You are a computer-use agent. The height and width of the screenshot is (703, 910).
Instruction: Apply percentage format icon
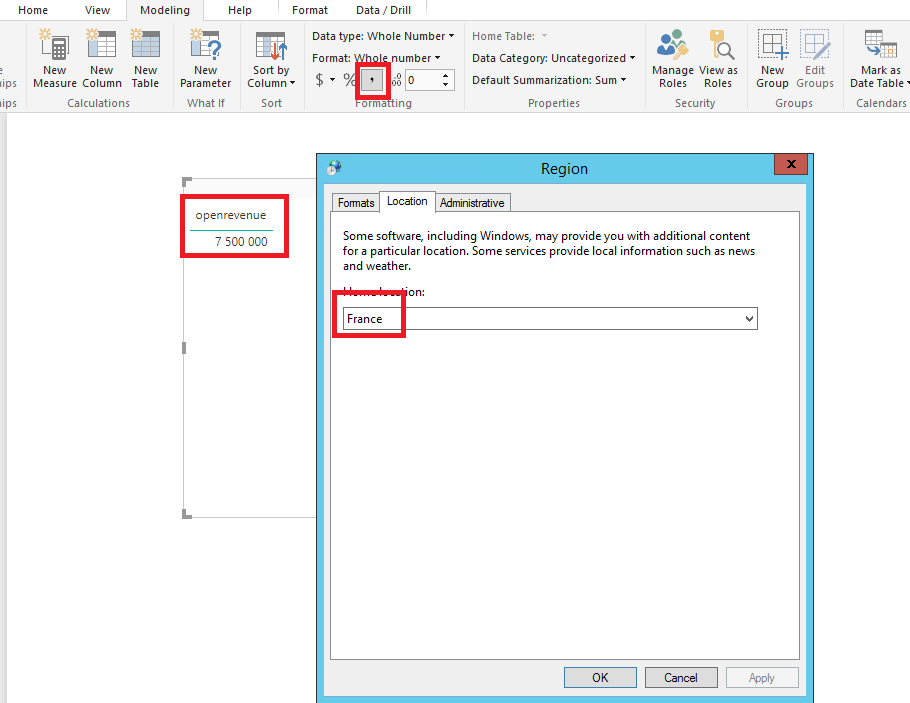point(349,80)
